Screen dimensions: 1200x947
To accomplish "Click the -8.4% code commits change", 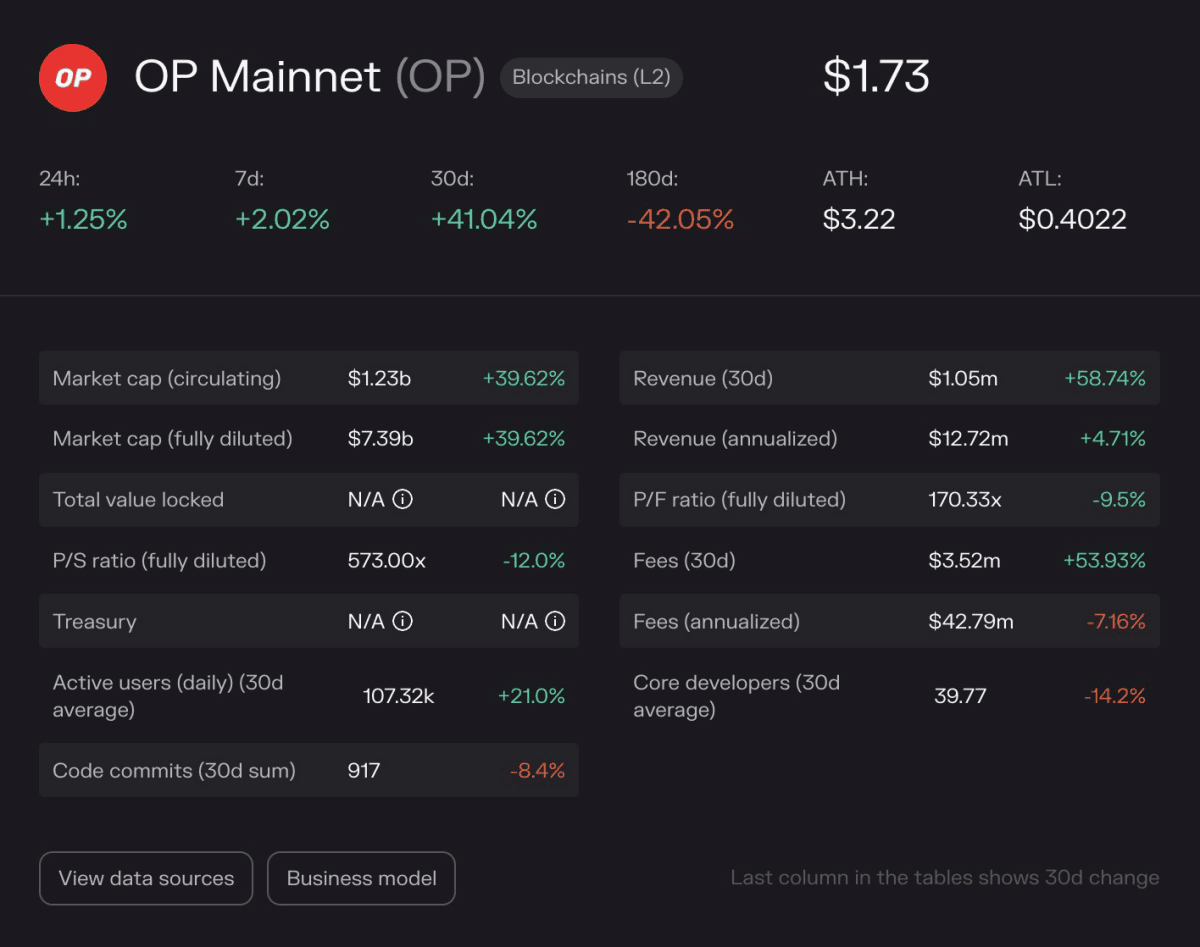I will point(537,770).
